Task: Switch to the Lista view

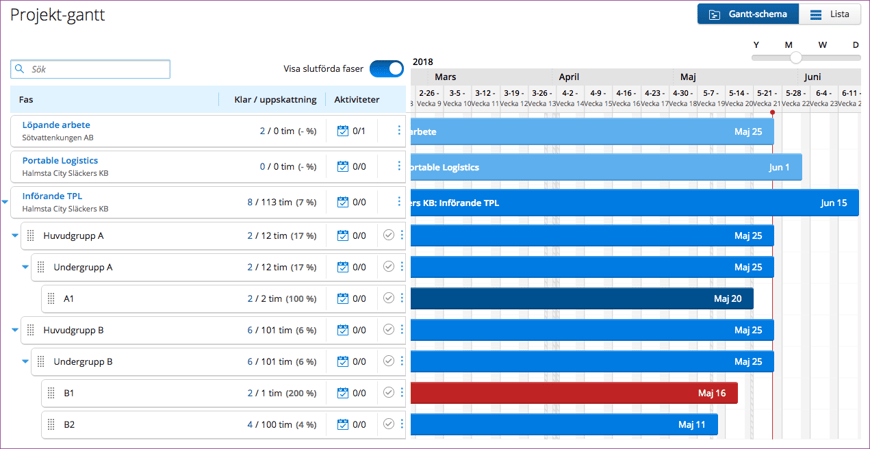Action: 830,15
